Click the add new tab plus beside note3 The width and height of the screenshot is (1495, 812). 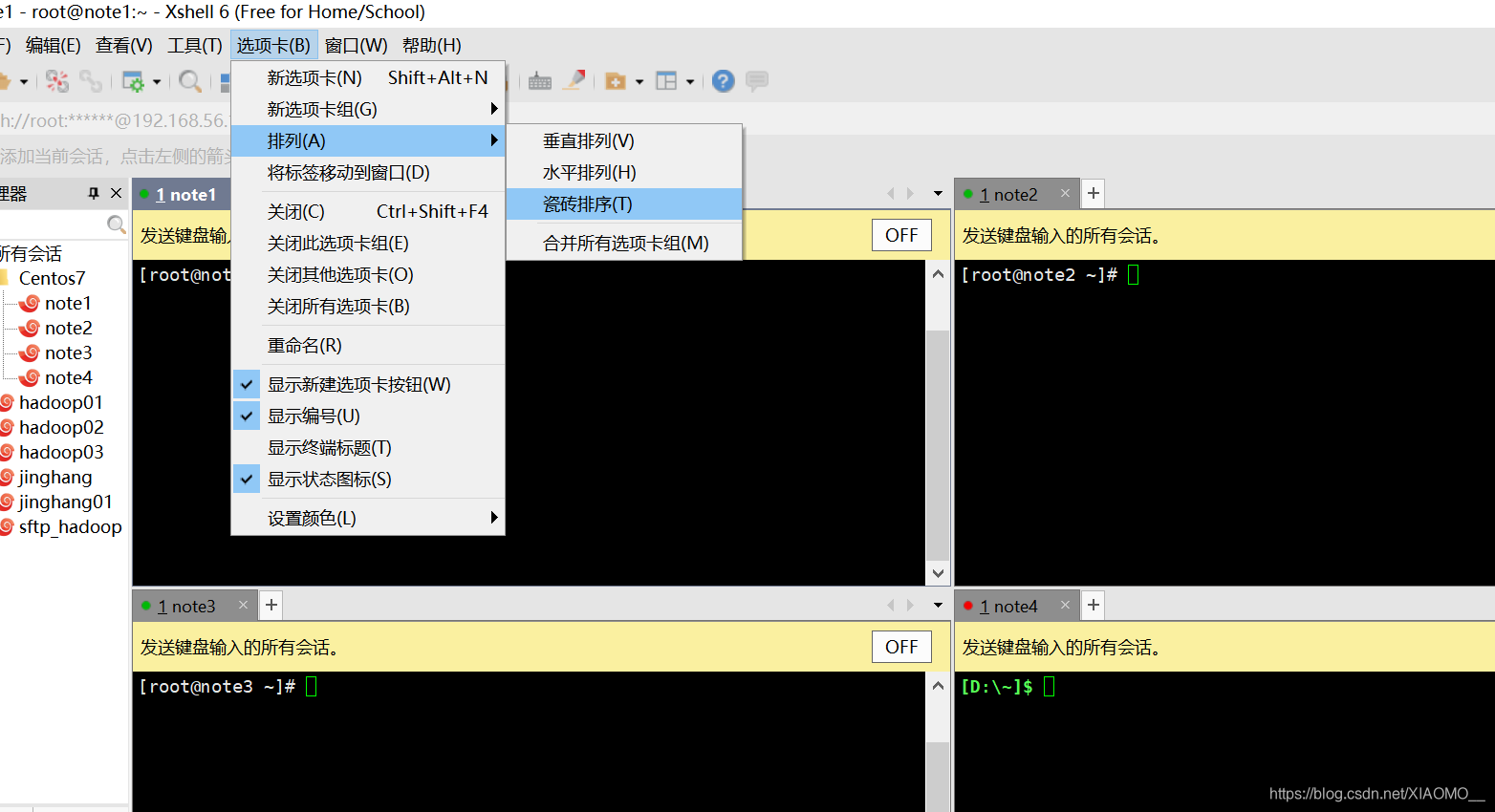point(271,605)
